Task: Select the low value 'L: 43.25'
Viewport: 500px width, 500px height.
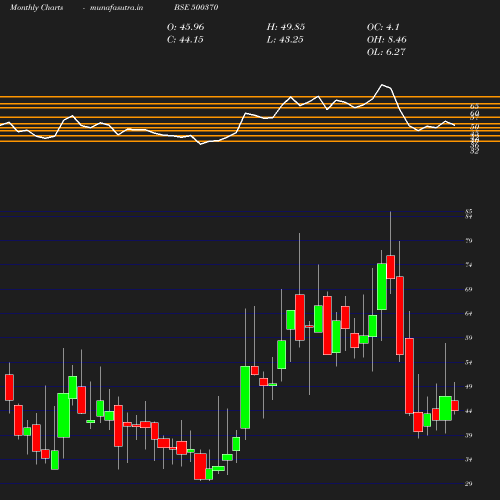Action: pos(285,40)
